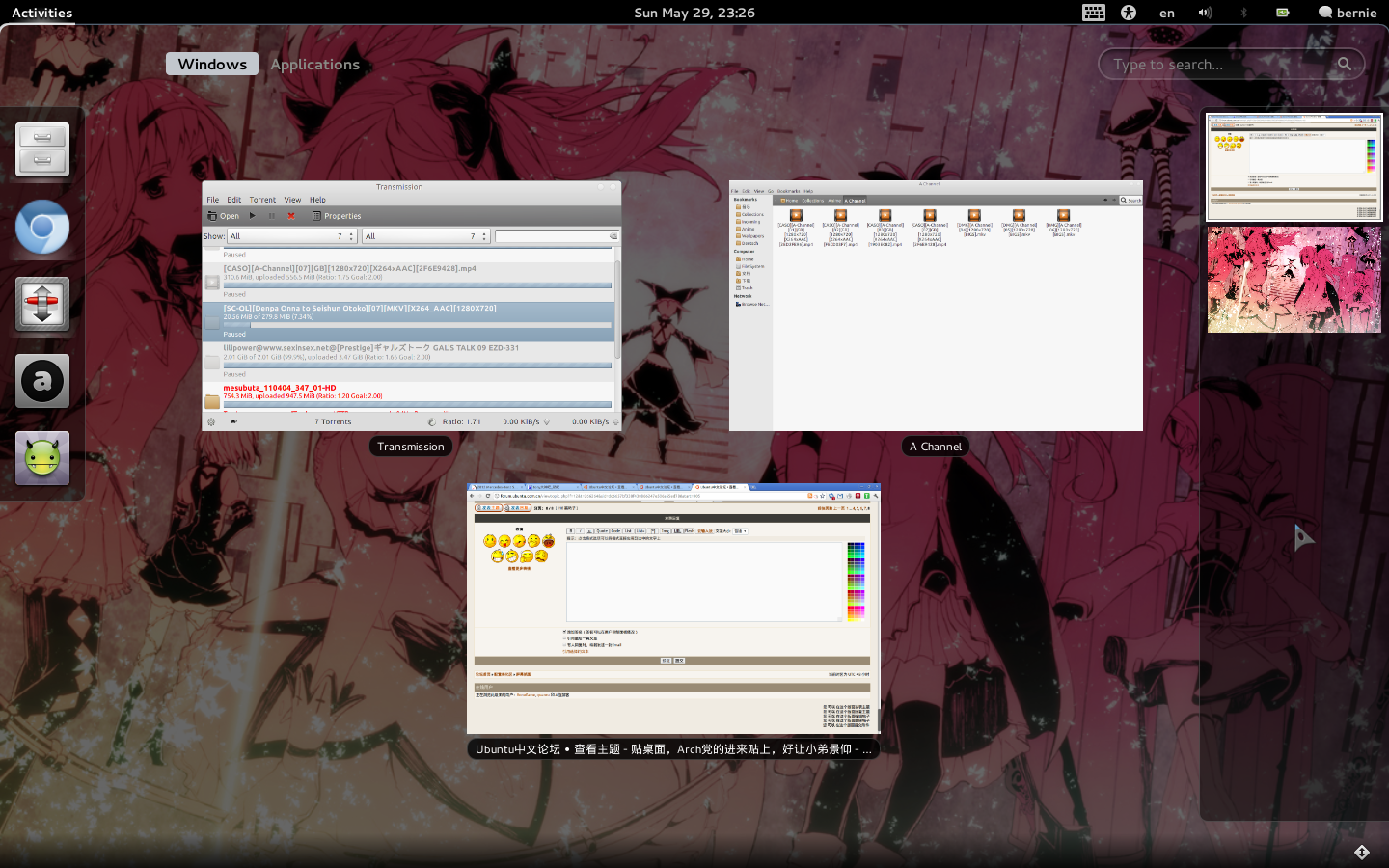Click the red Remove torrent icon in Transmission
The image size is (1389, 868).
[x=291, y=216]
